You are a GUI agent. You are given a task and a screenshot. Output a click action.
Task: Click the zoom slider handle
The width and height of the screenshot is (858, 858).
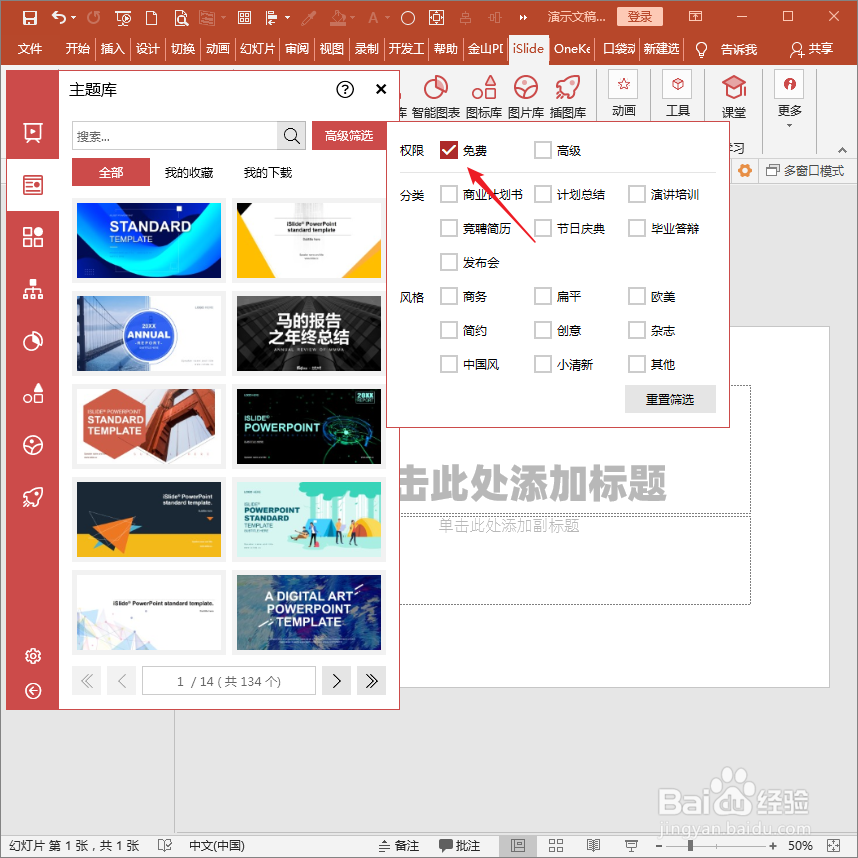point(691,845)
